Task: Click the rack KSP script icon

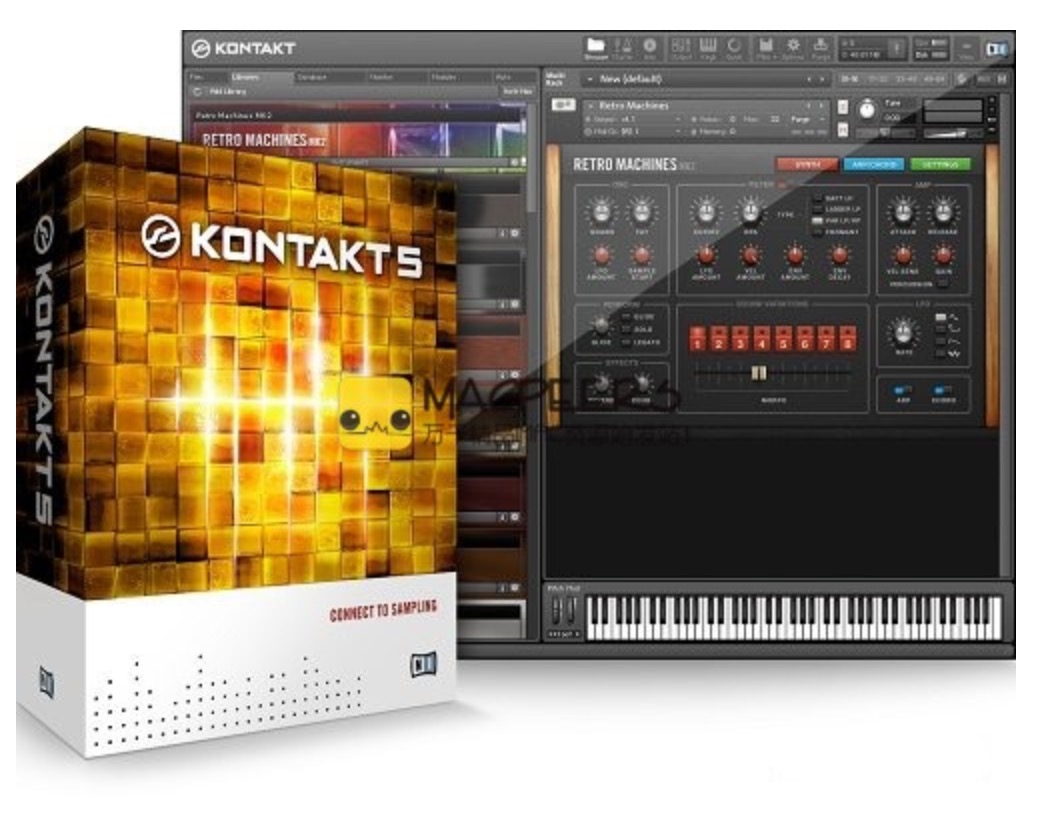Action: tap(963, 79)
